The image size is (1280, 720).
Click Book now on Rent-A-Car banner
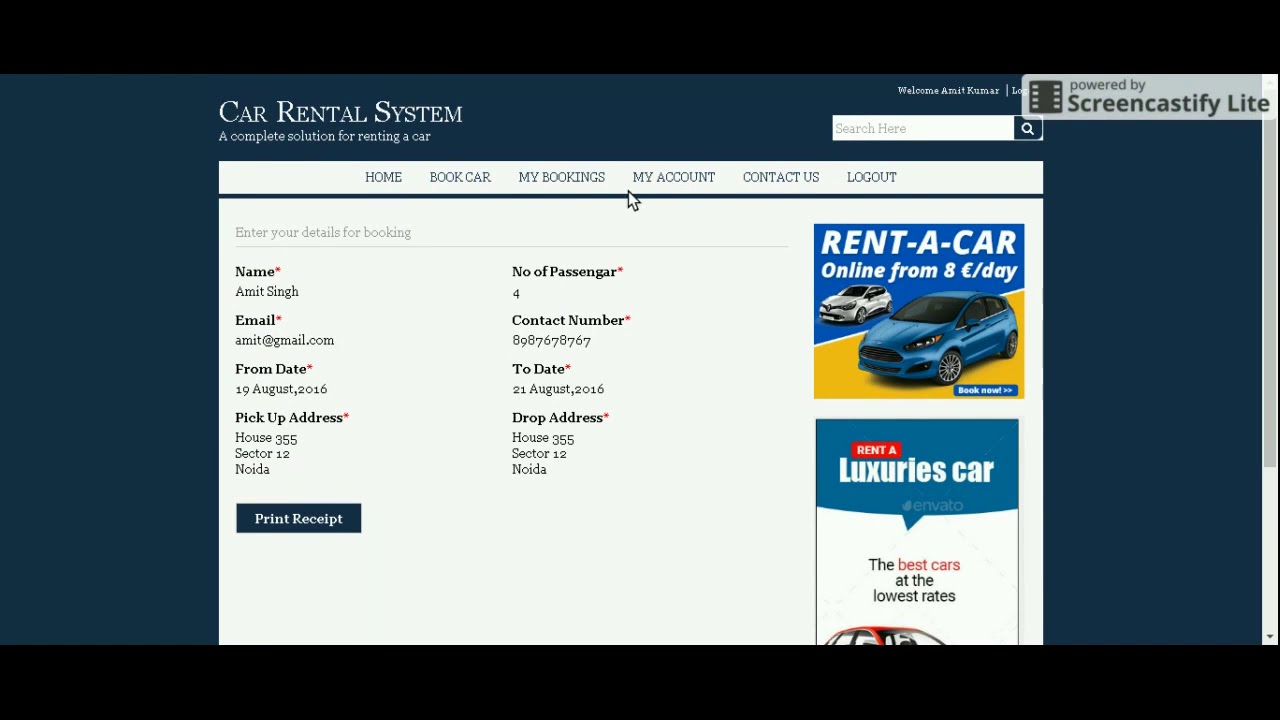(984, 390)
